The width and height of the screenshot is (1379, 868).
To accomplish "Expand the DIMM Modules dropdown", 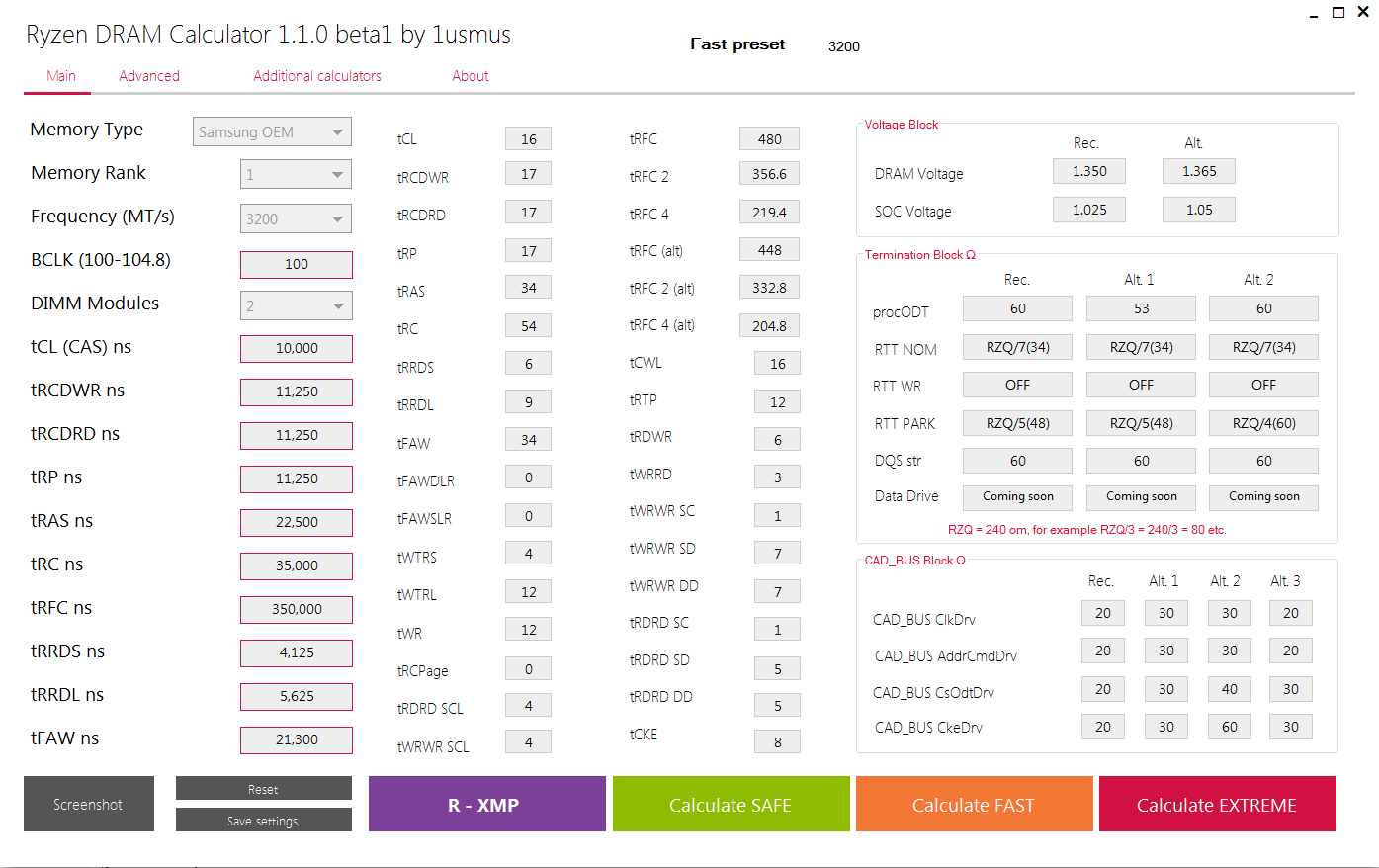I will pos(297,305).
